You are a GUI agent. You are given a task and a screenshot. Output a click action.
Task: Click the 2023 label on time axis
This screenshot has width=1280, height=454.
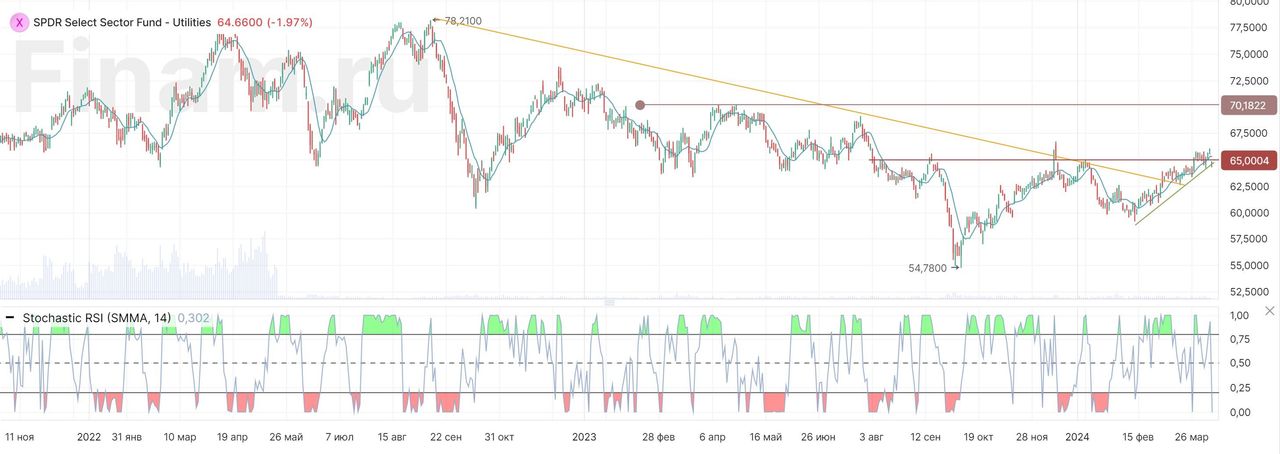coord(584,437)
